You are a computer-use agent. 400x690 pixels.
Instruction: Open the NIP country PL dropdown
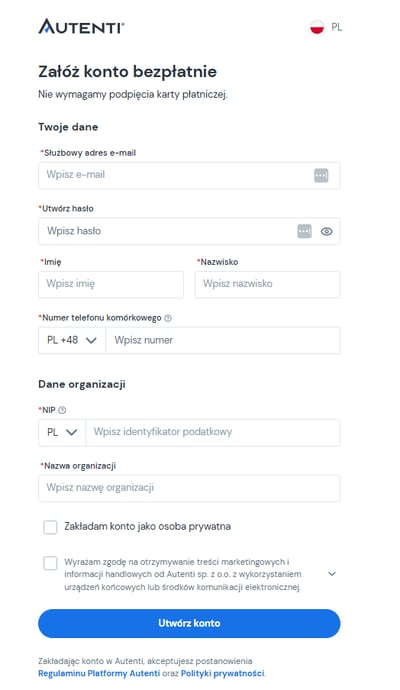tap(62, 432)
